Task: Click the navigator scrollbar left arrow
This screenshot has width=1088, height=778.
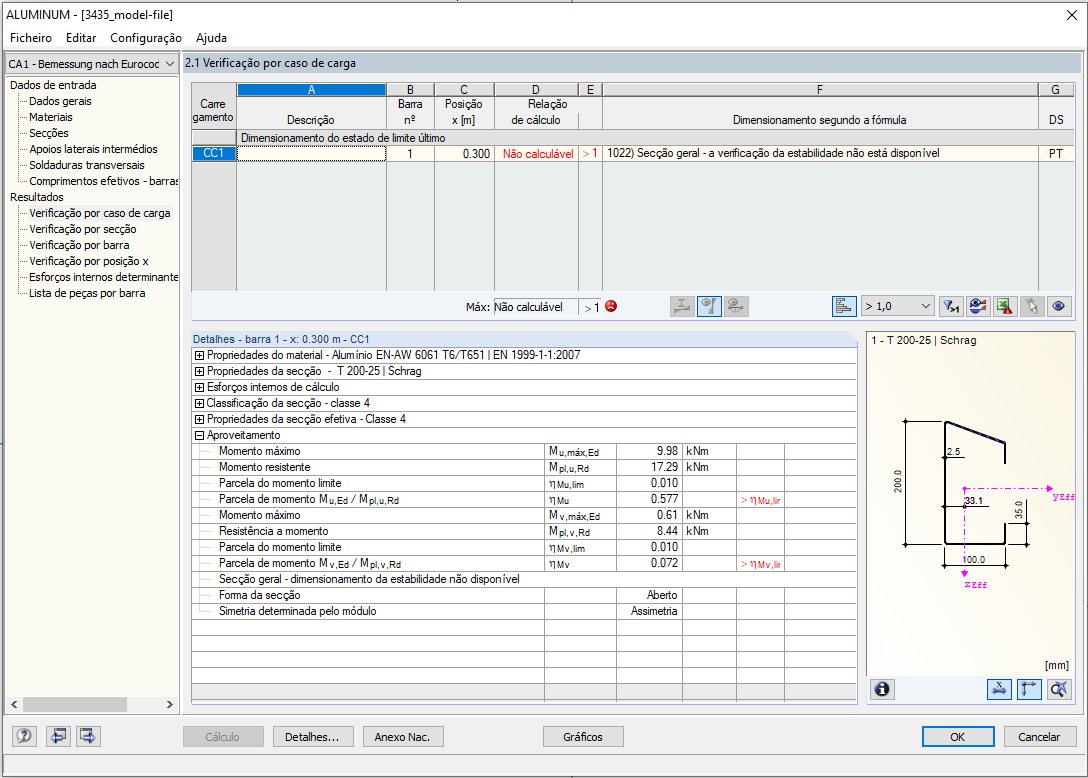Action: pyautogui.click(x=14, y=704)
